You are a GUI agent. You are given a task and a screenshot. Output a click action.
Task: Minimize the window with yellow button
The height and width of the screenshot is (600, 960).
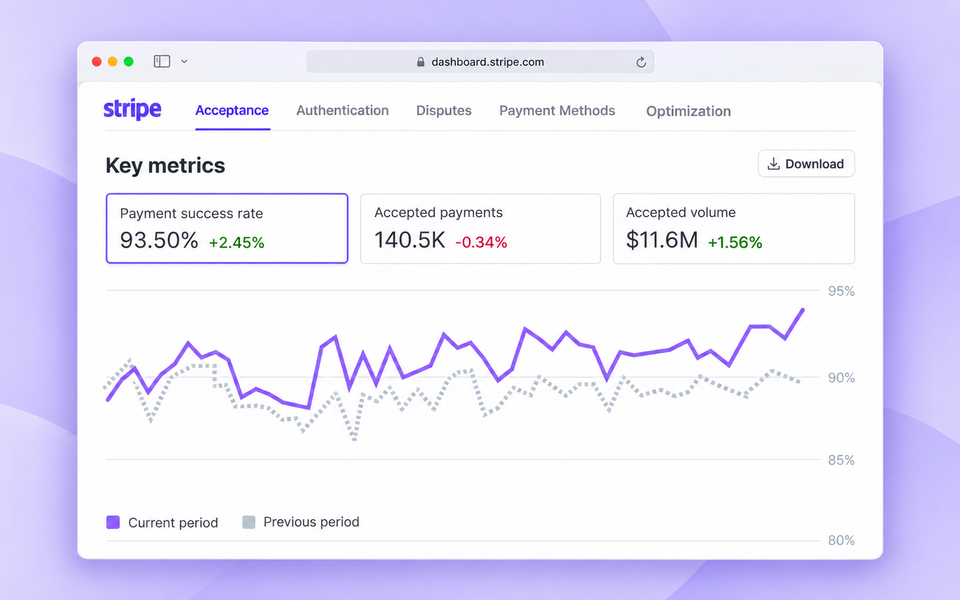pyautogui.click(x=113, y=61)
